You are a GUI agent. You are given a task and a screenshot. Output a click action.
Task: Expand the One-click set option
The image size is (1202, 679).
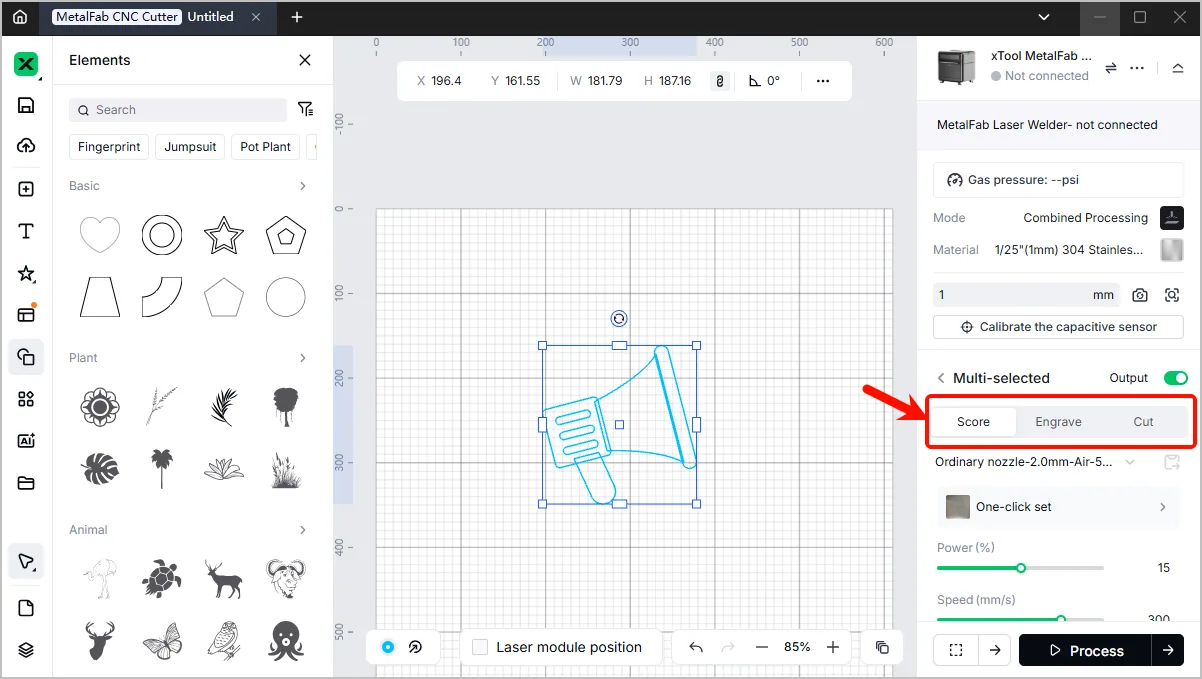coord(1058,507)
